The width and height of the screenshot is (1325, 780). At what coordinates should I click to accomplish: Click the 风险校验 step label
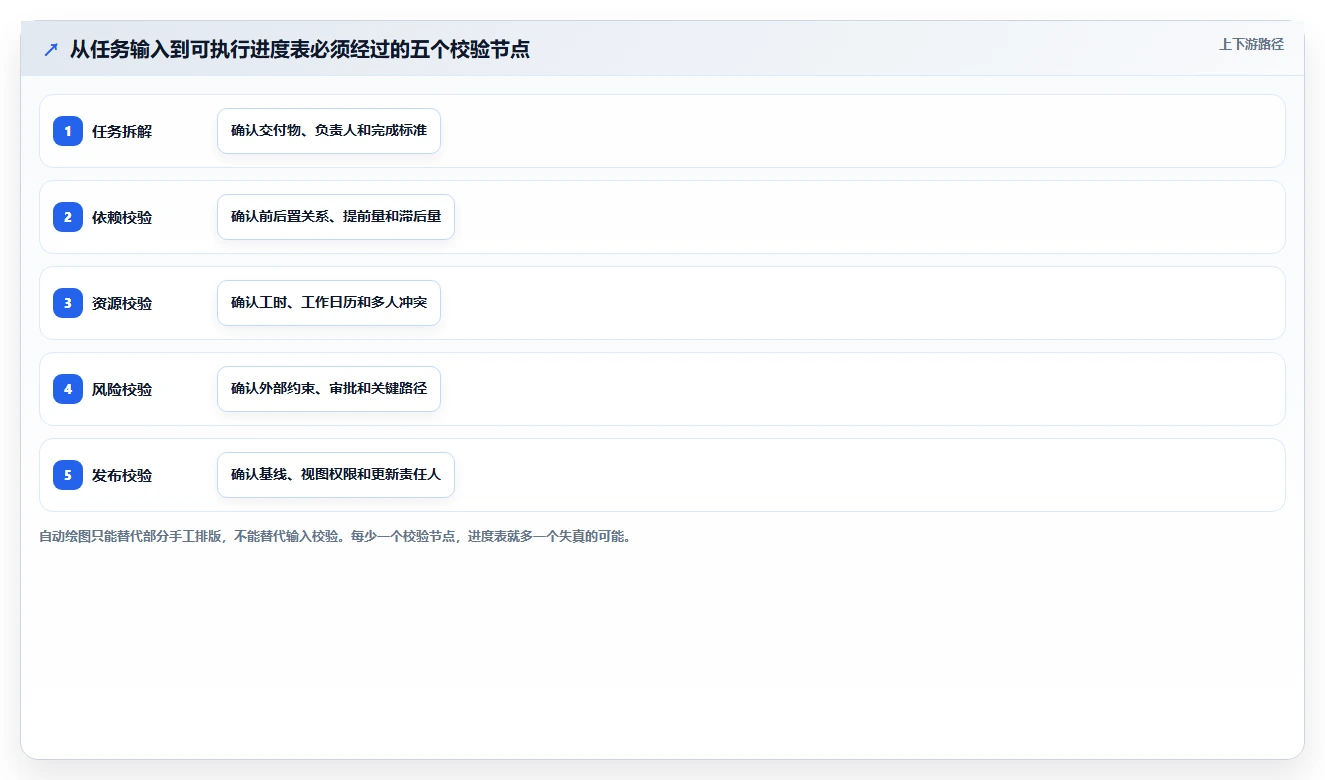tap(122, 389)
